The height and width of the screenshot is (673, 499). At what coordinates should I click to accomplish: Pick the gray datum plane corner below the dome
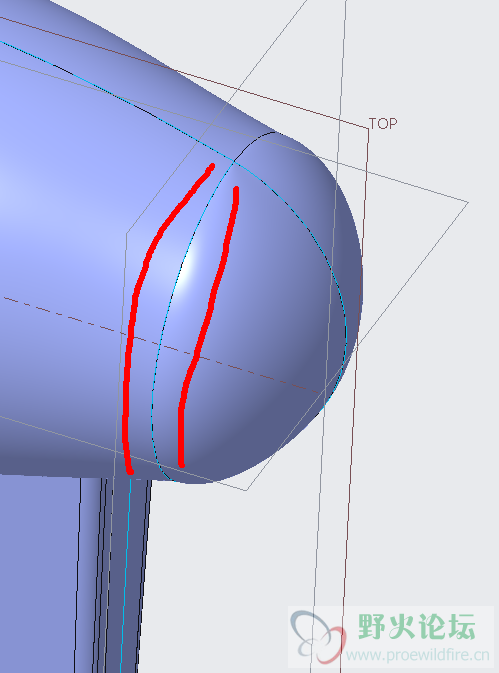pos(246,490)
